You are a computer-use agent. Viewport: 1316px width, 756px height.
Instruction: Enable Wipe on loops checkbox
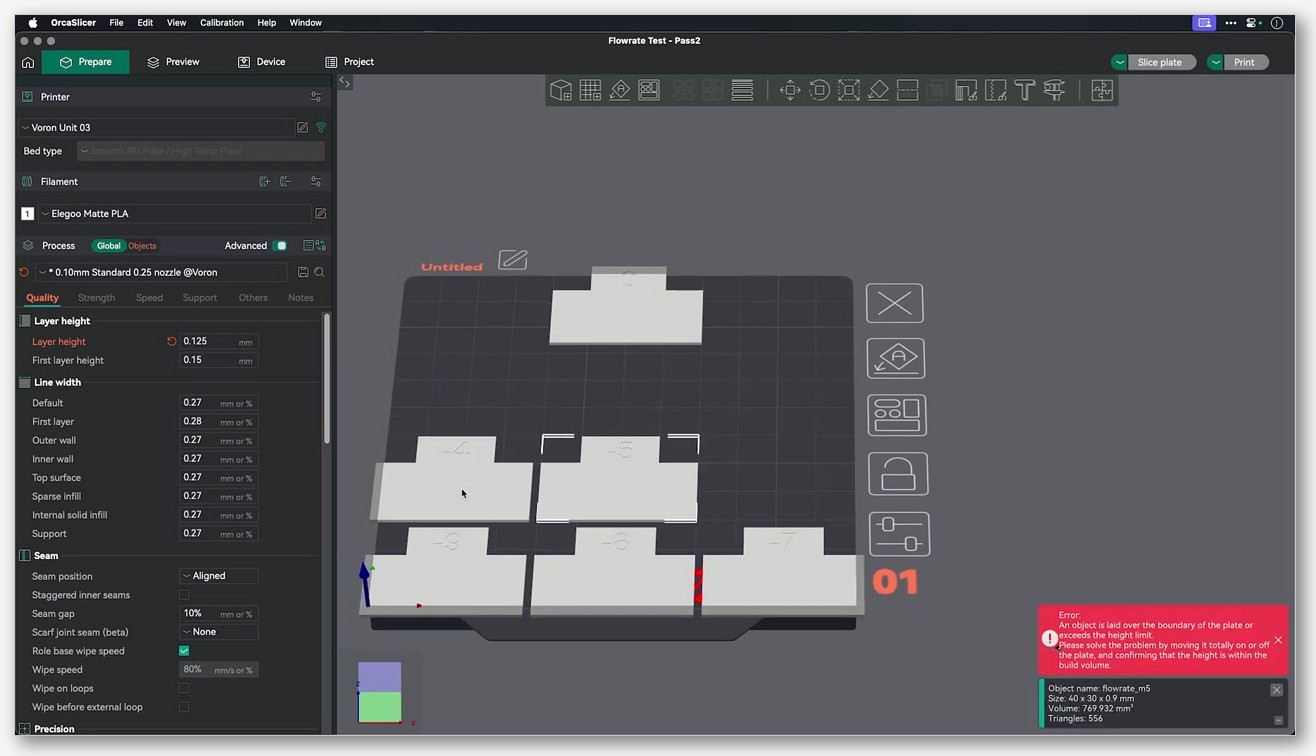coord(184,688)
